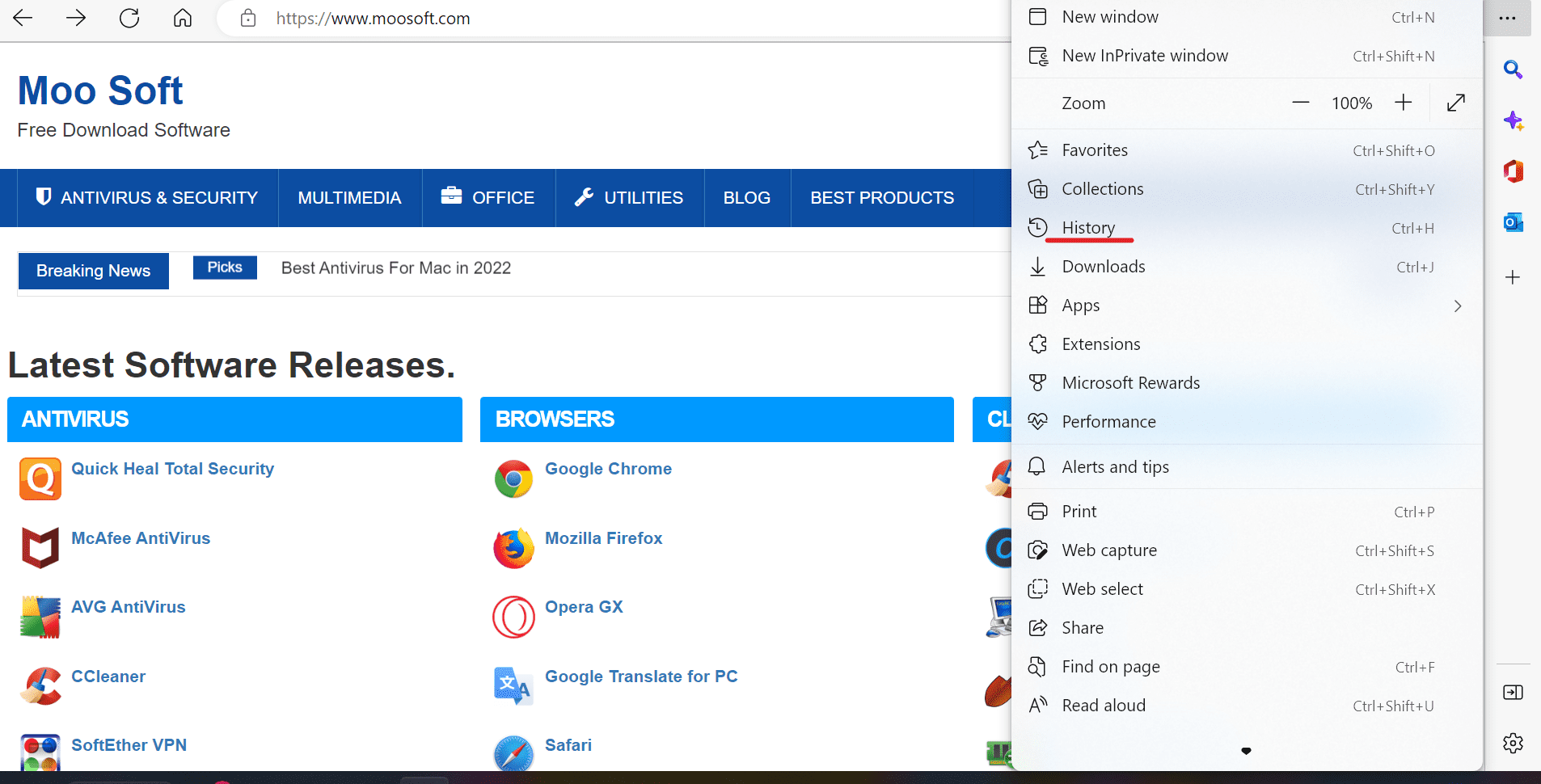
Task: Click the CCleaner icon in Antivirus list
Action: (x=40, y=685)
